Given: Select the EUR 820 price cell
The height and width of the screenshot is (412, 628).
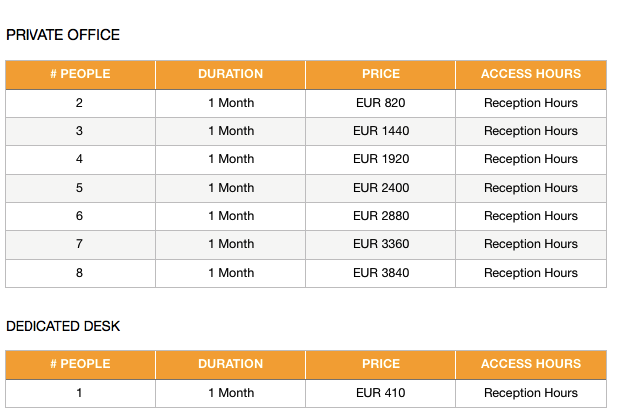Looking at the screenshot, I should point(380,103).
